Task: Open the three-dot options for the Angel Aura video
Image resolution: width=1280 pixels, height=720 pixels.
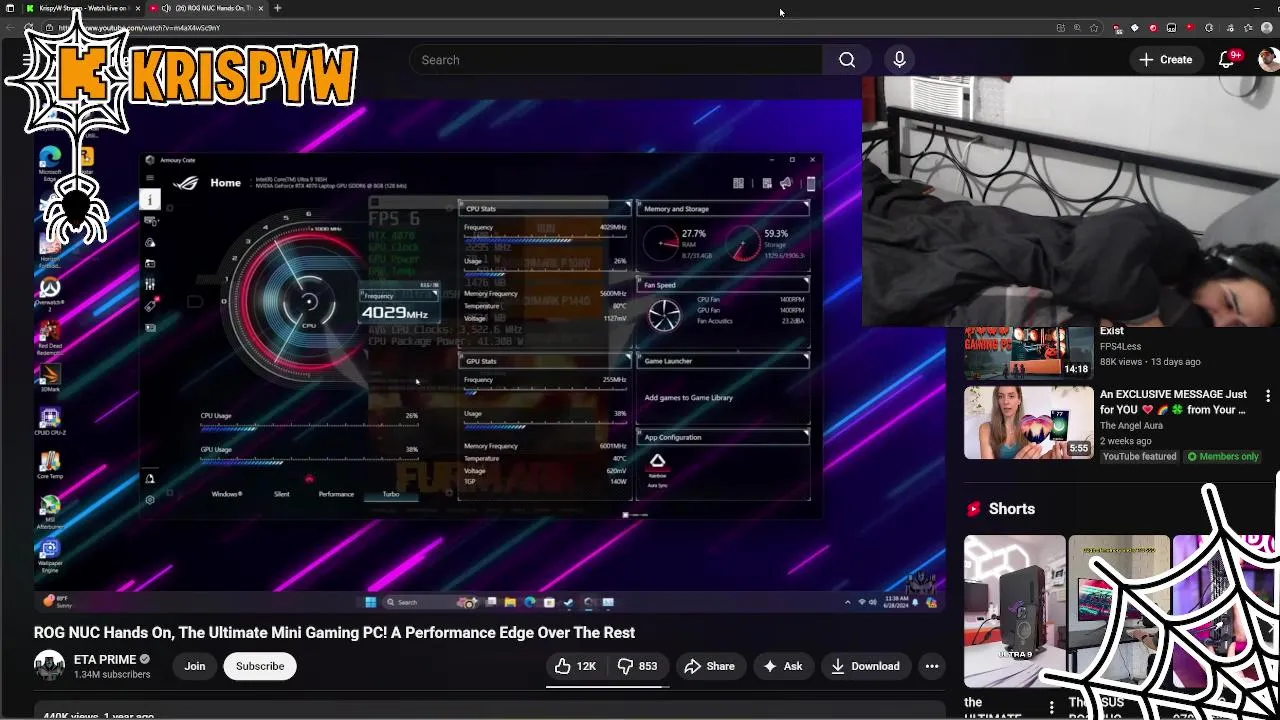Action: [1268, 396]
